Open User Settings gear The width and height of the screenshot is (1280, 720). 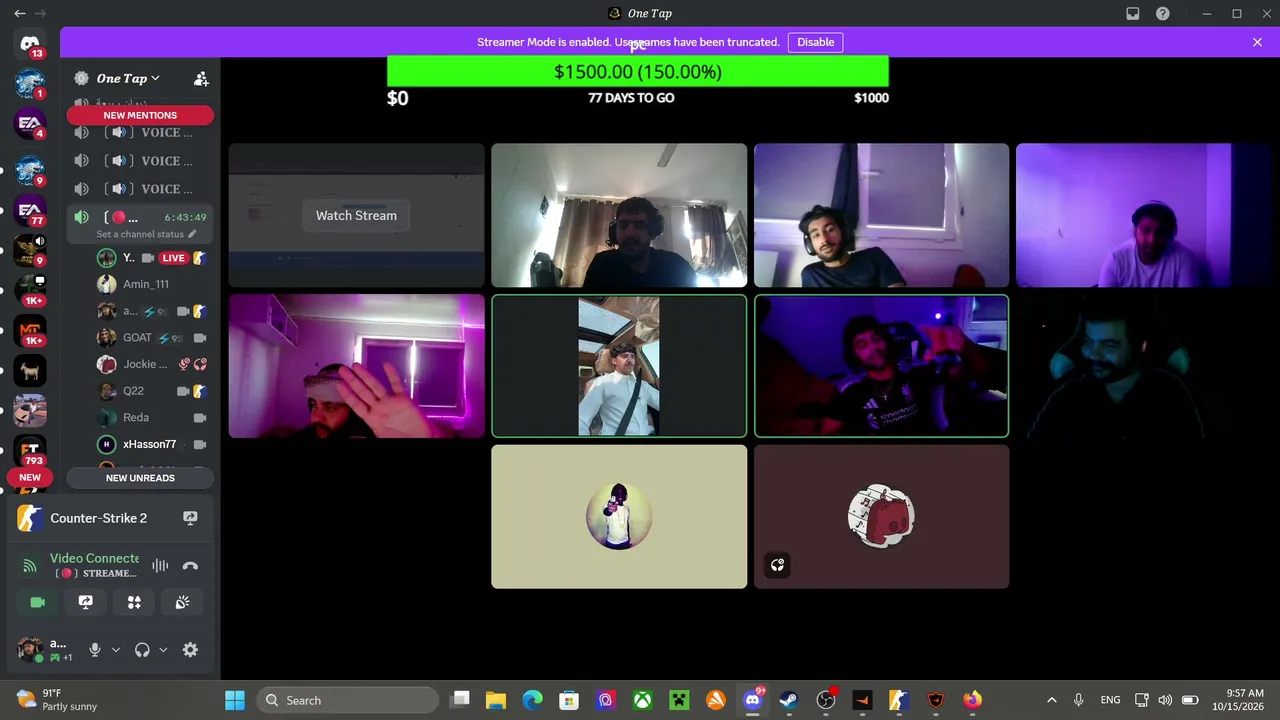(x=190, y=650)
